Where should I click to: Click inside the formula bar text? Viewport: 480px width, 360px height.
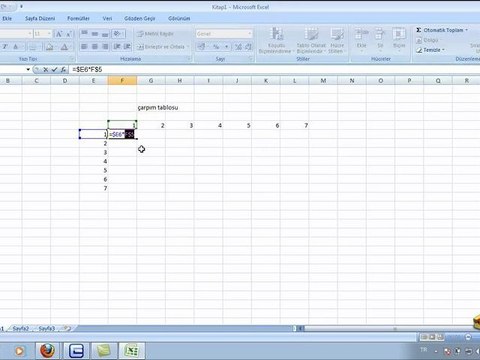(87, 69)
